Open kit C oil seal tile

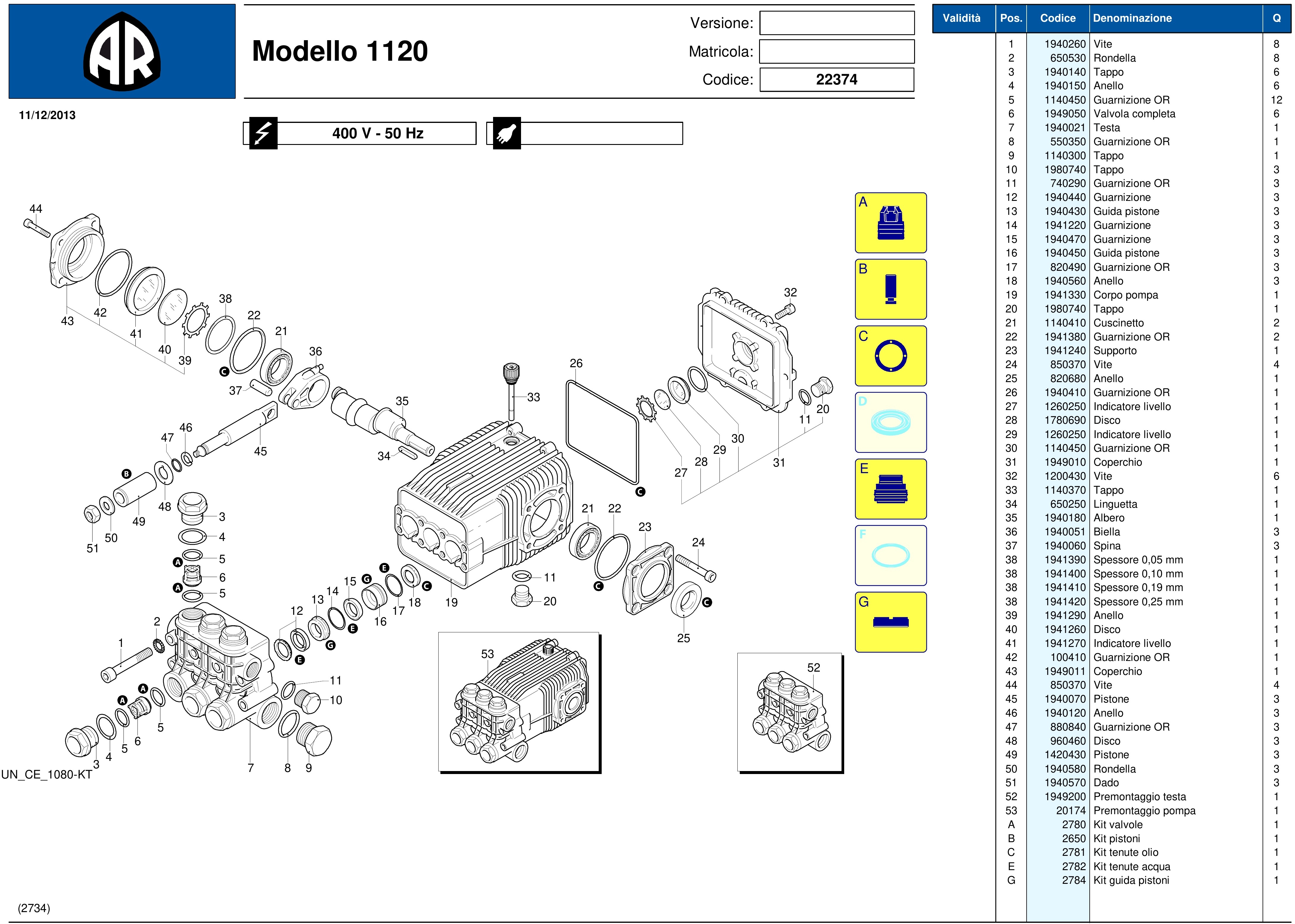coord(890,356)
